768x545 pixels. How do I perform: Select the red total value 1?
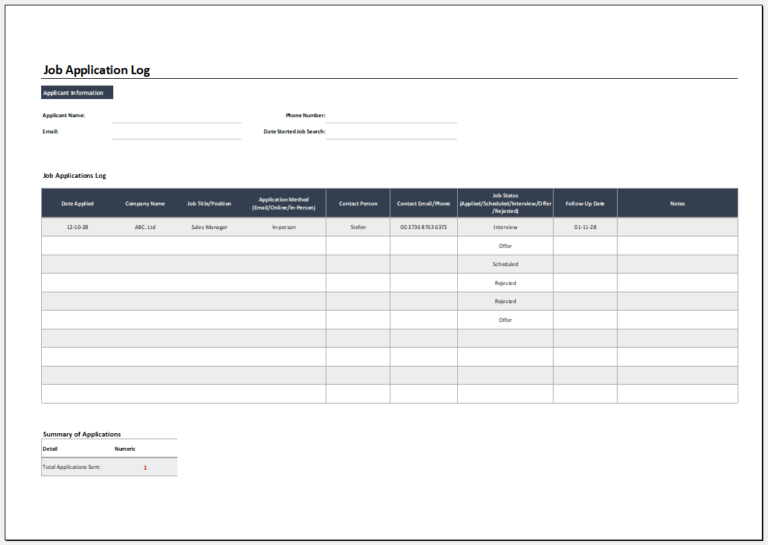coord(145,468)
